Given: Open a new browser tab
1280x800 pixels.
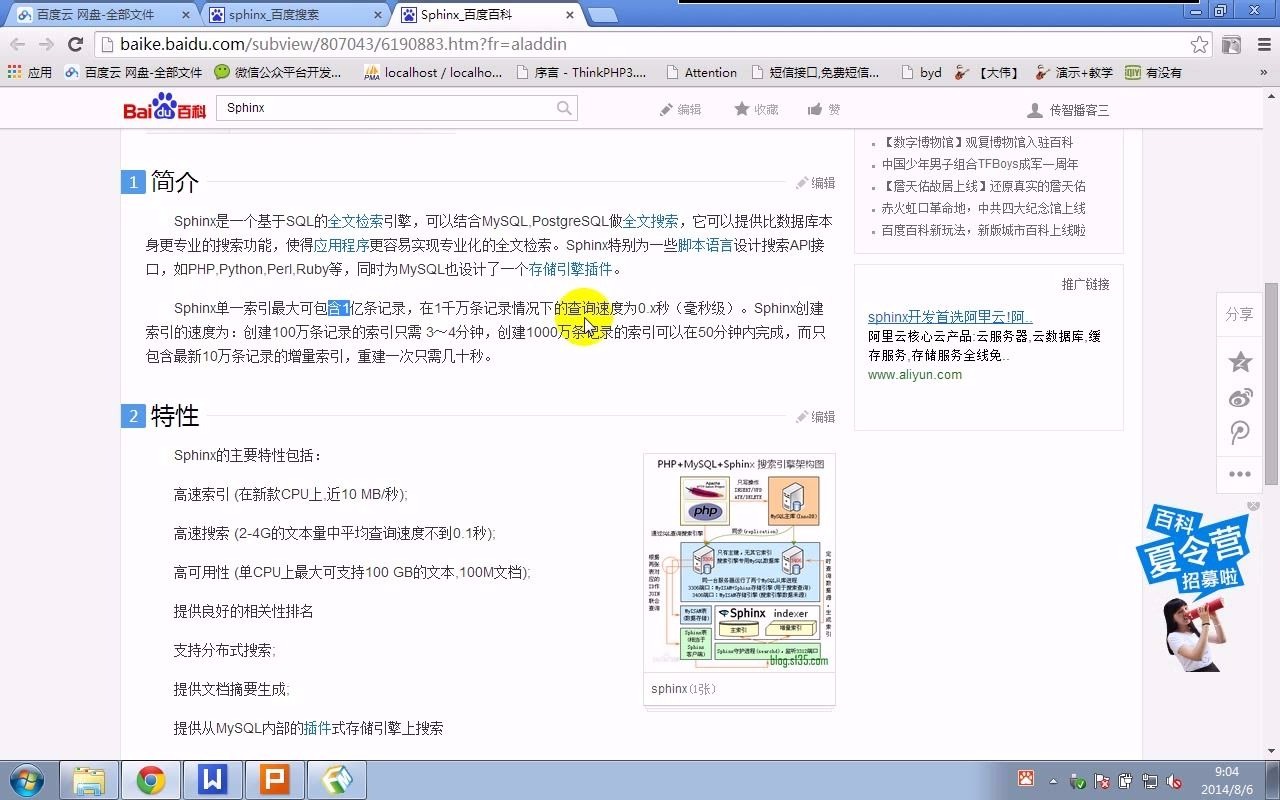Looking at the screenshot, I should 602,15.
